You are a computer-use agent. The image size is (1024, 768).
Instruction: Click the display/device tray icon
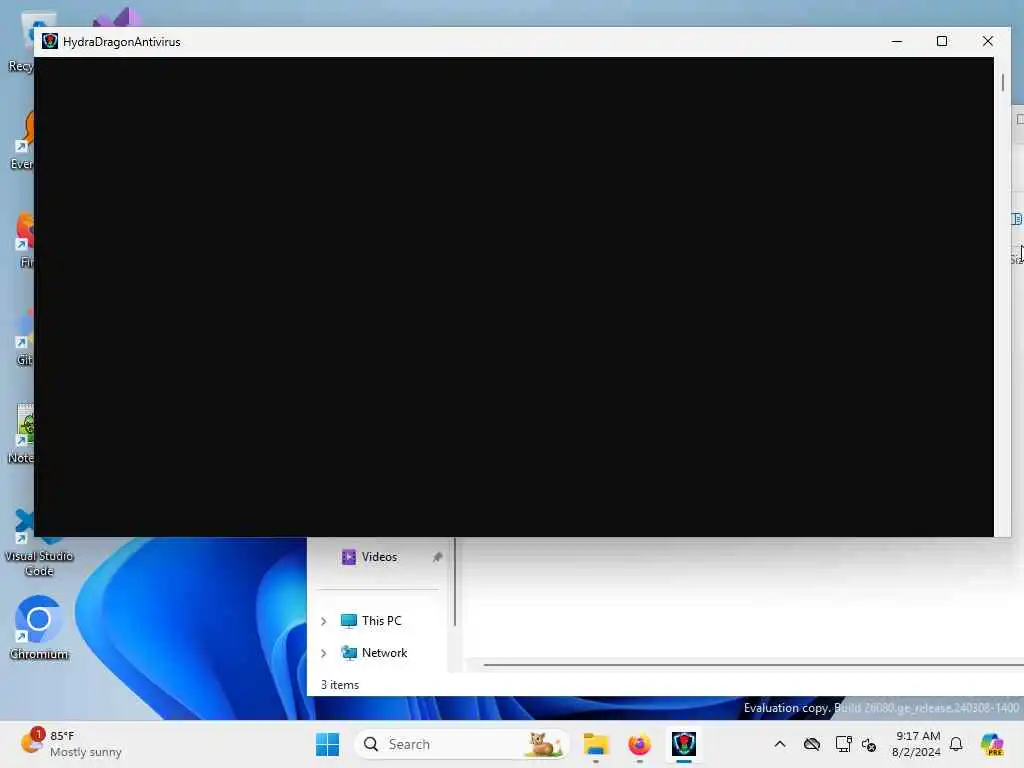click(843, 744)
